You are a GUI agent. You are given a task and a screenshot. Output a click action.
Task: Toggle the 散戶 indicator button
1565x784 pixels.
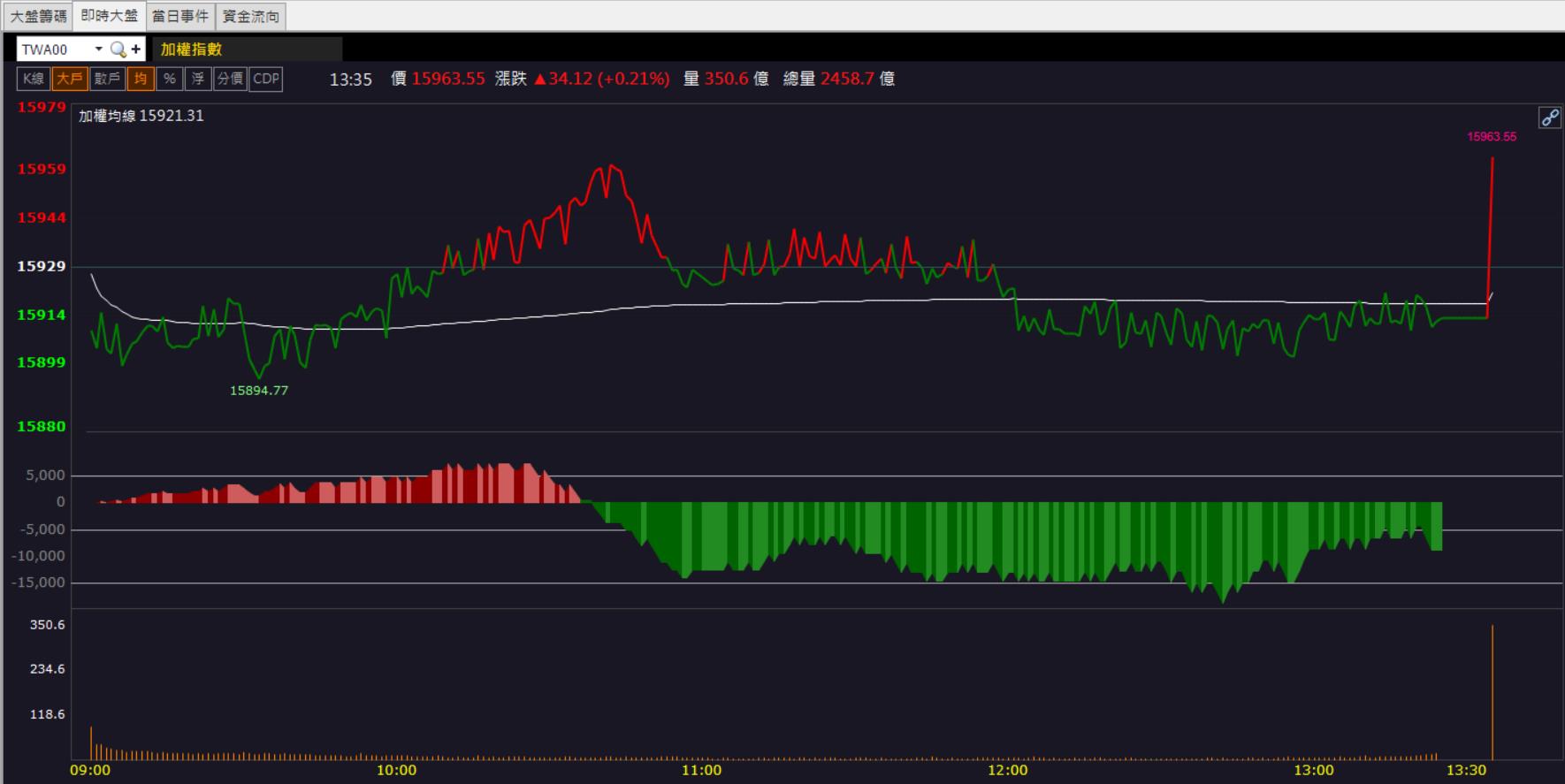click(107, 79)
